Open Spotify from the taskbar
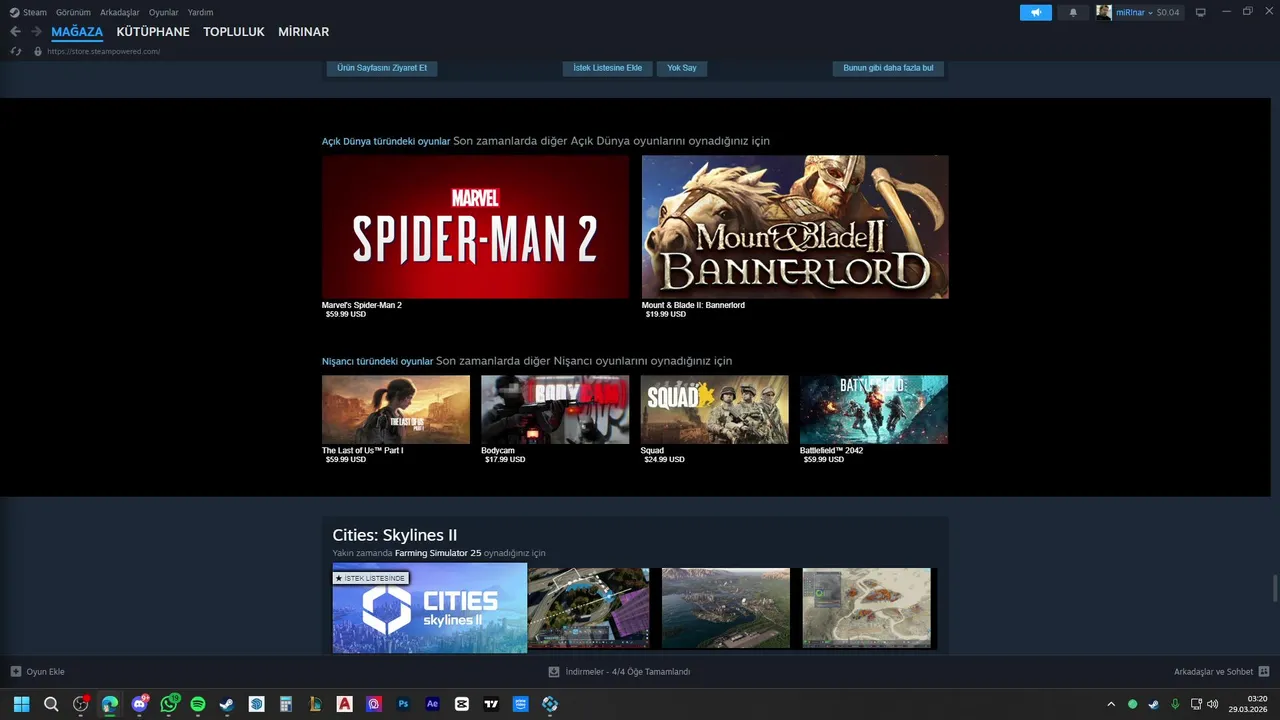Image resolution: width=1280 pixels, height=720 pixels. [x=198, y=704]
